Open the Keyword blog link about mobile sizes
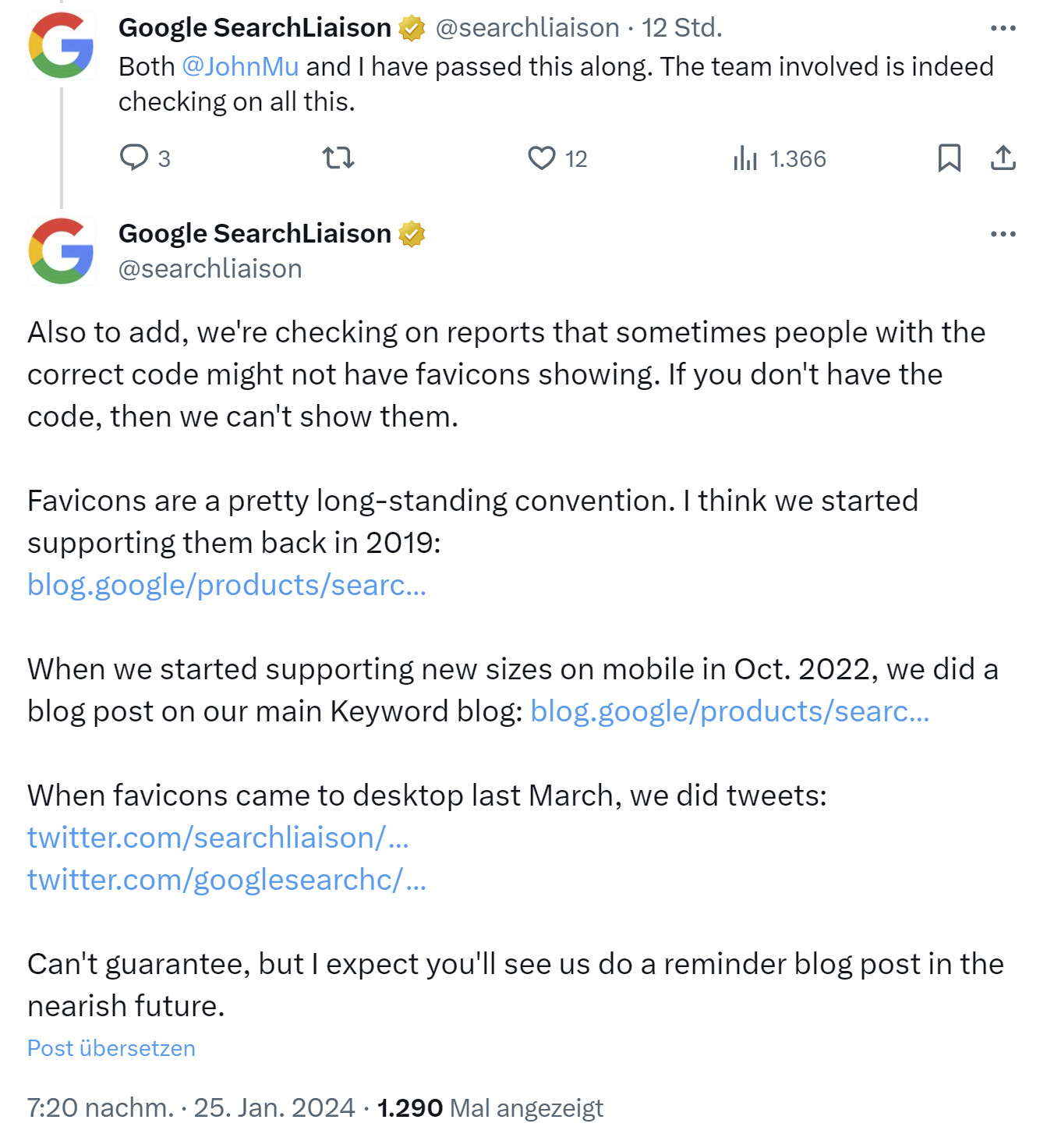 pyautogui.click(x=730, y=710)
